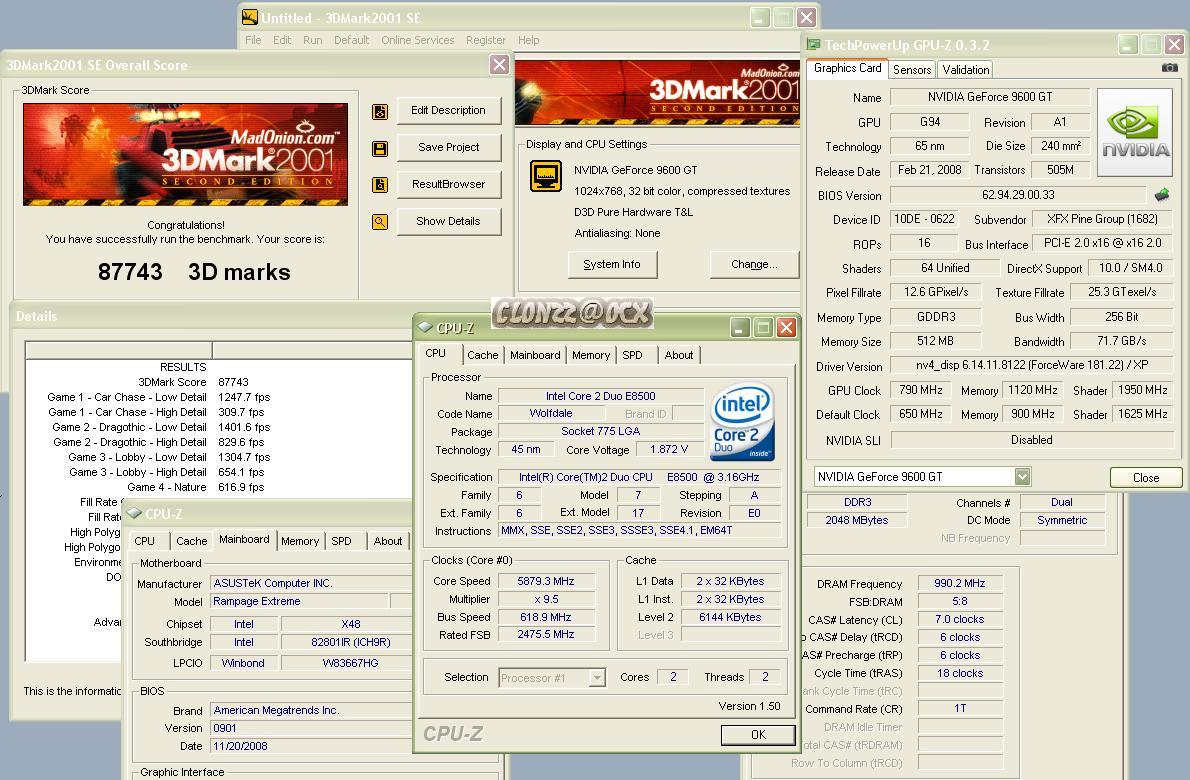This screenshot has width=1190, height=780.
Task: Click the 87743 3D marks score text
Action: pos(194,272)
